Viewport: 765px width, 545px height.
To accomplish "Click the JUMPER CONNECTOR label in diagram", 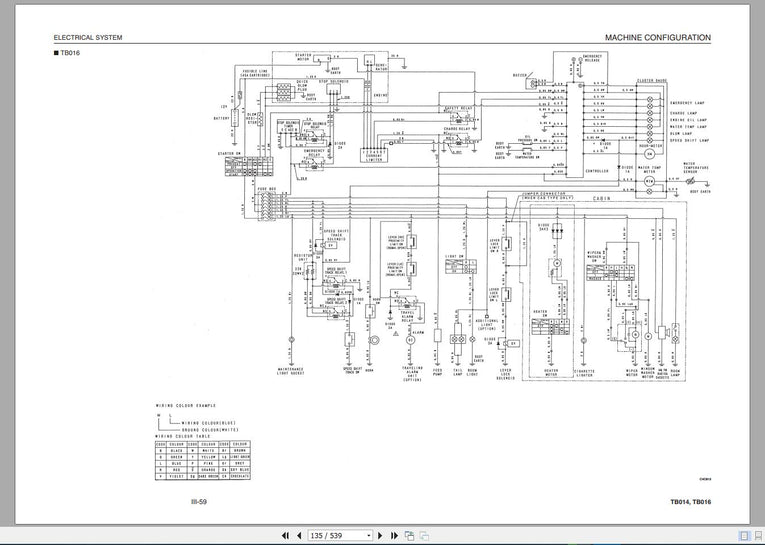I will tap(543, 195).
